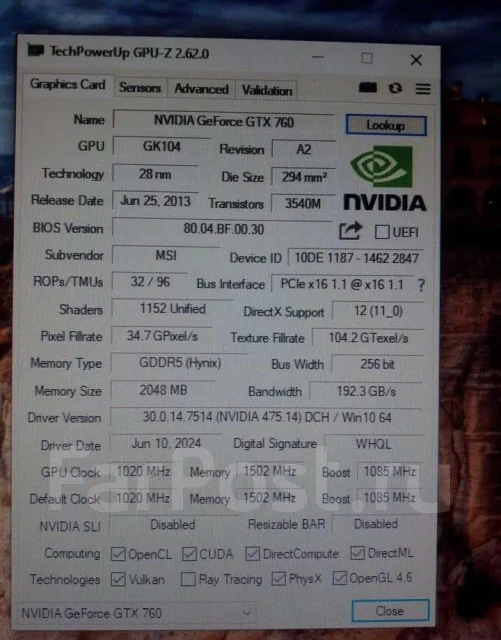The height and width of the screenshot is (640, 501).
Task: Click the Pixel Fillrate field 34.7 GPixel/s
Action: point(162,336)
